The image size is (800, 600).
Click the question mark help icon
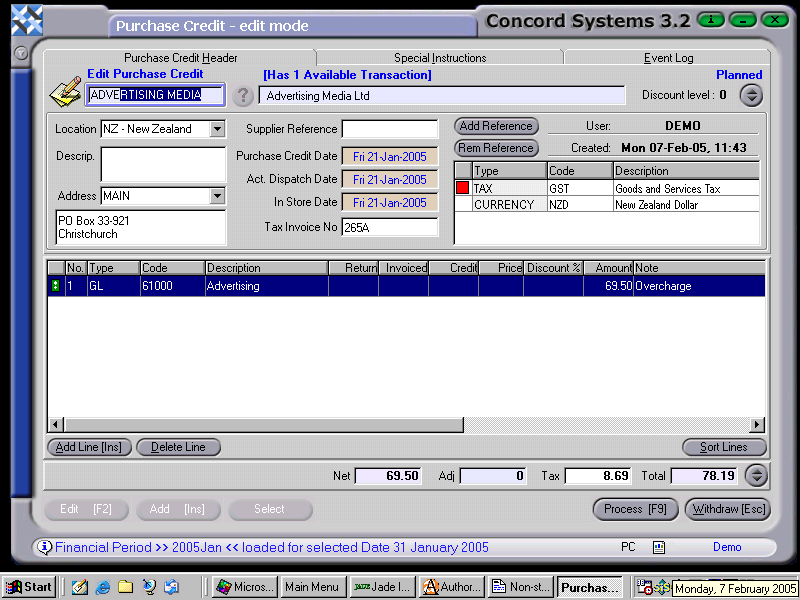(242, 96)
